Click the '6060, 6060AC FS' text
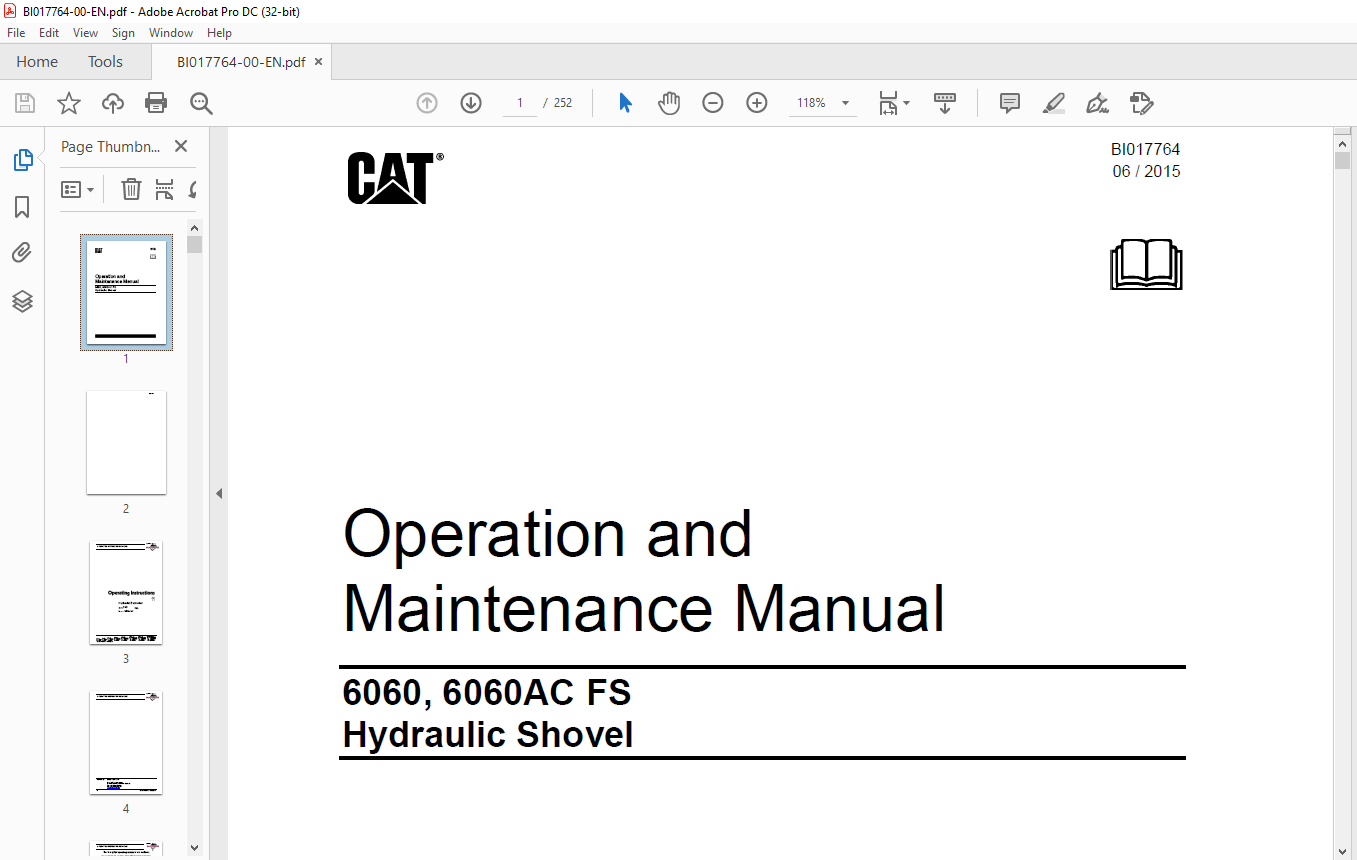Viewport: 1357px width, 860px height. (487, 693)
